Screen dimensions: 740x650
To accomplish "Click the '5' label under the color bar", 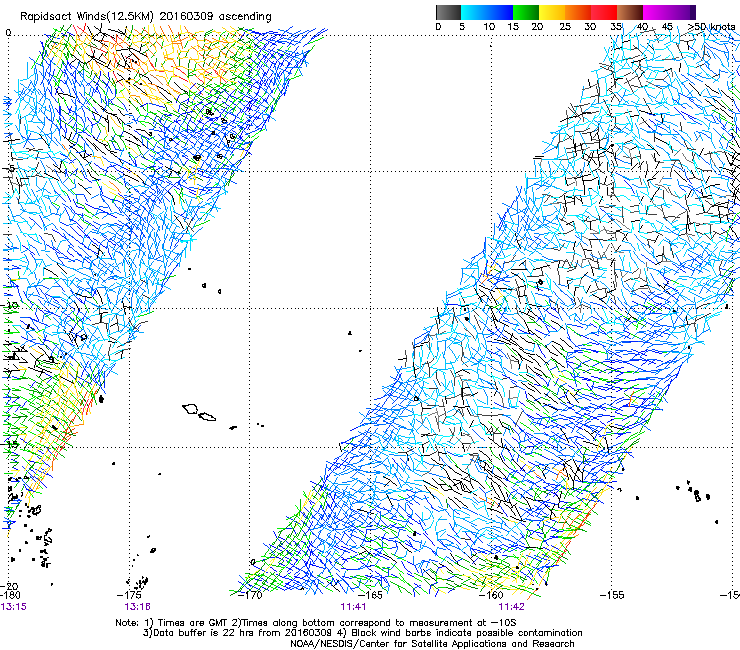I will coord(462,27).
